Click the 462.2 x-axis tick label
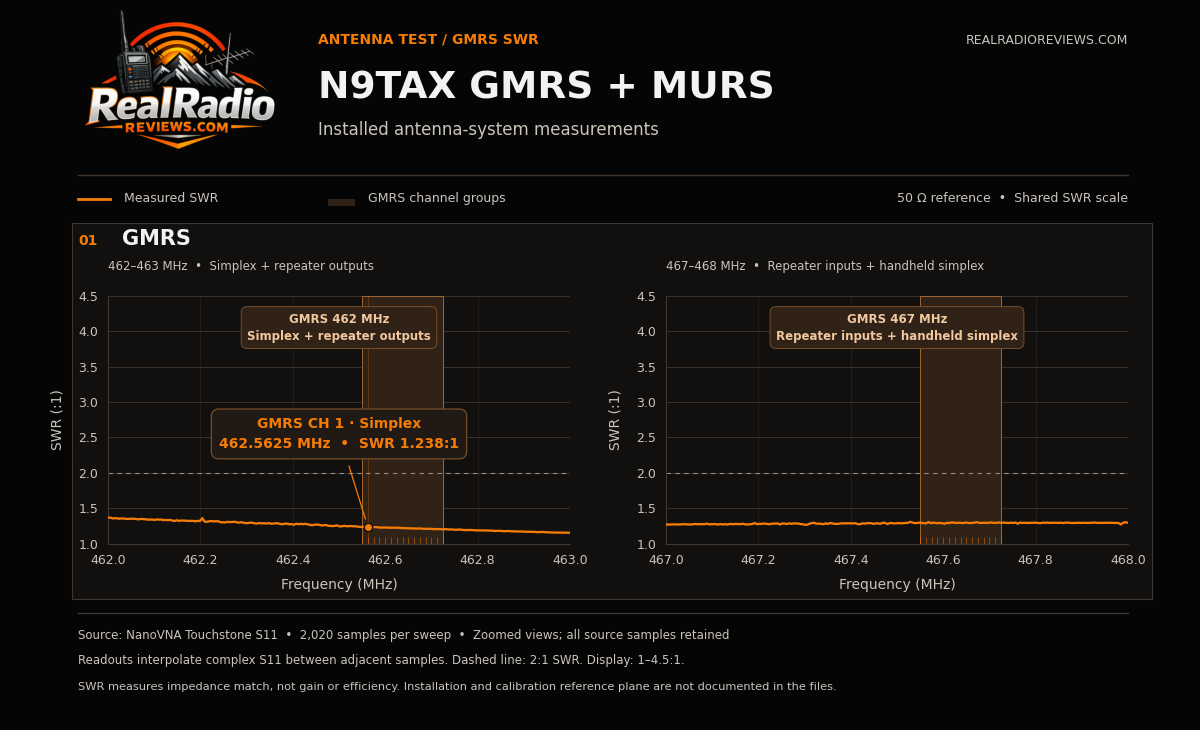1200x730 pixels. coord(200,560)
